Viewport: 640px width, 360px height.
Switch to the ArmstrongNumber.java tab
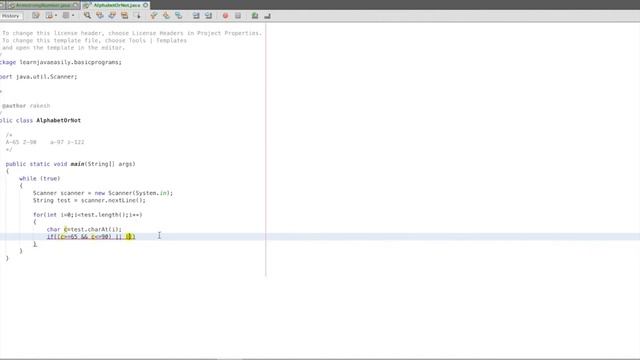pos(43,5)
